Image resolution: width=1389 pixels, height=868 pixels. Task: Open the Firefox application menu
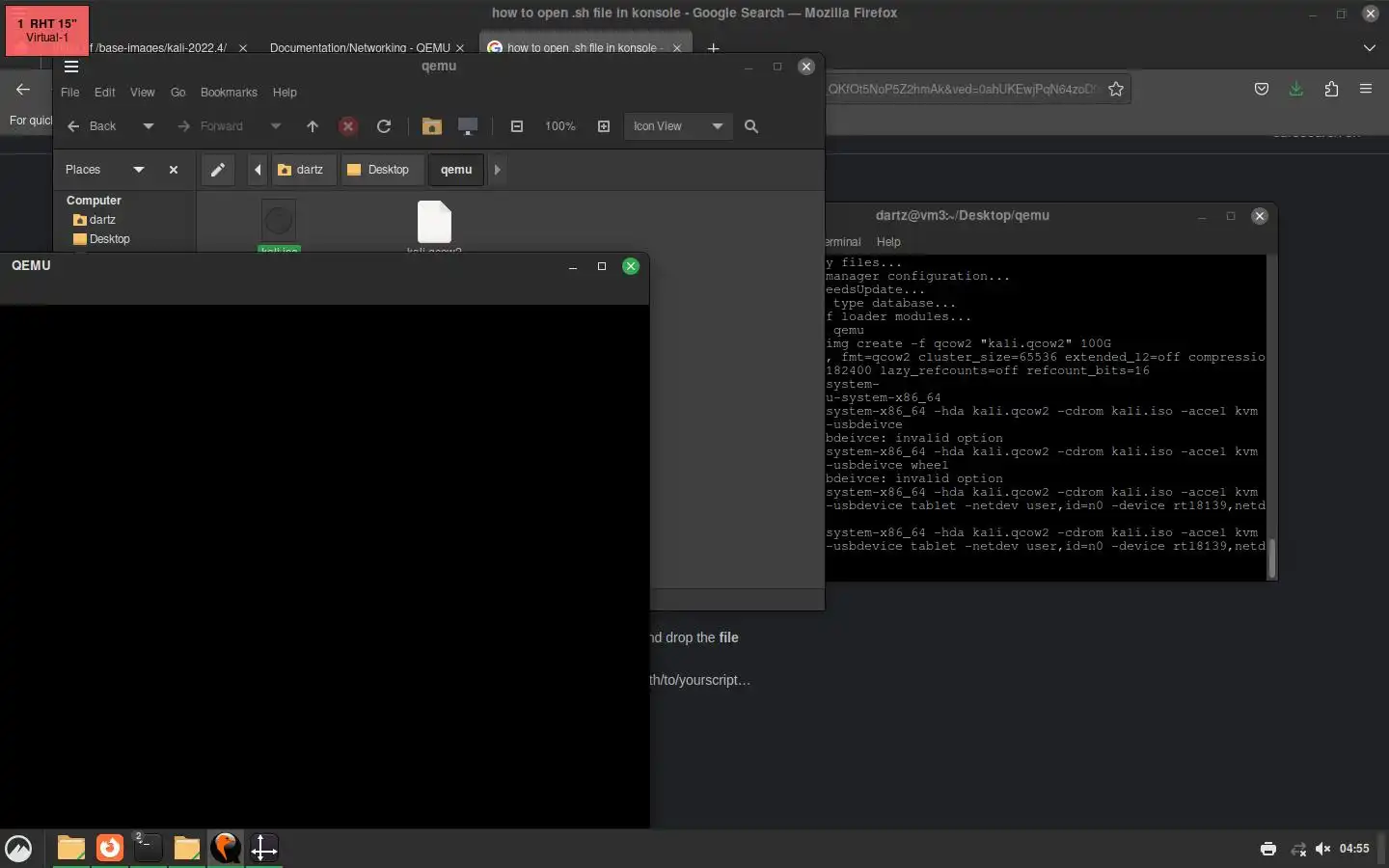(1366, 89)
